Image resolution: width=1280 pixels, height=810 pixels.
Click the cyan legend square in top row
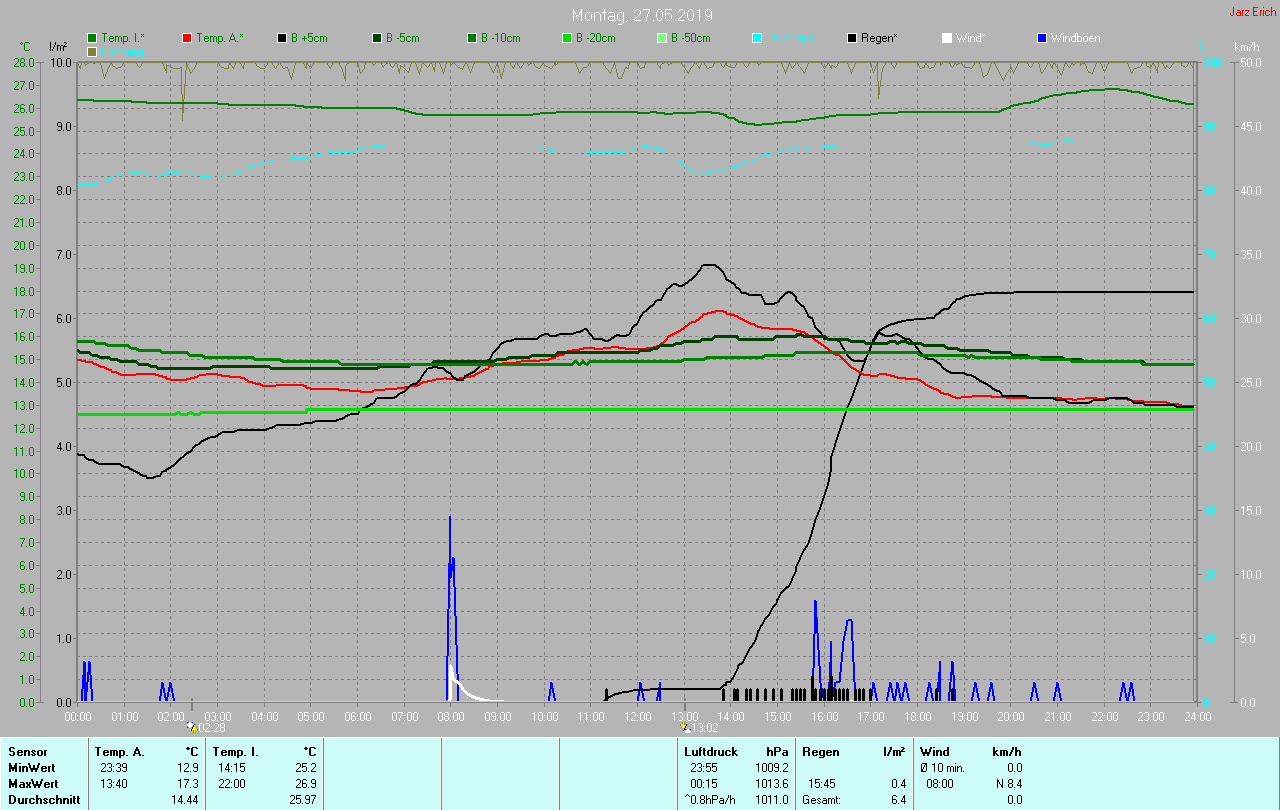757,38
